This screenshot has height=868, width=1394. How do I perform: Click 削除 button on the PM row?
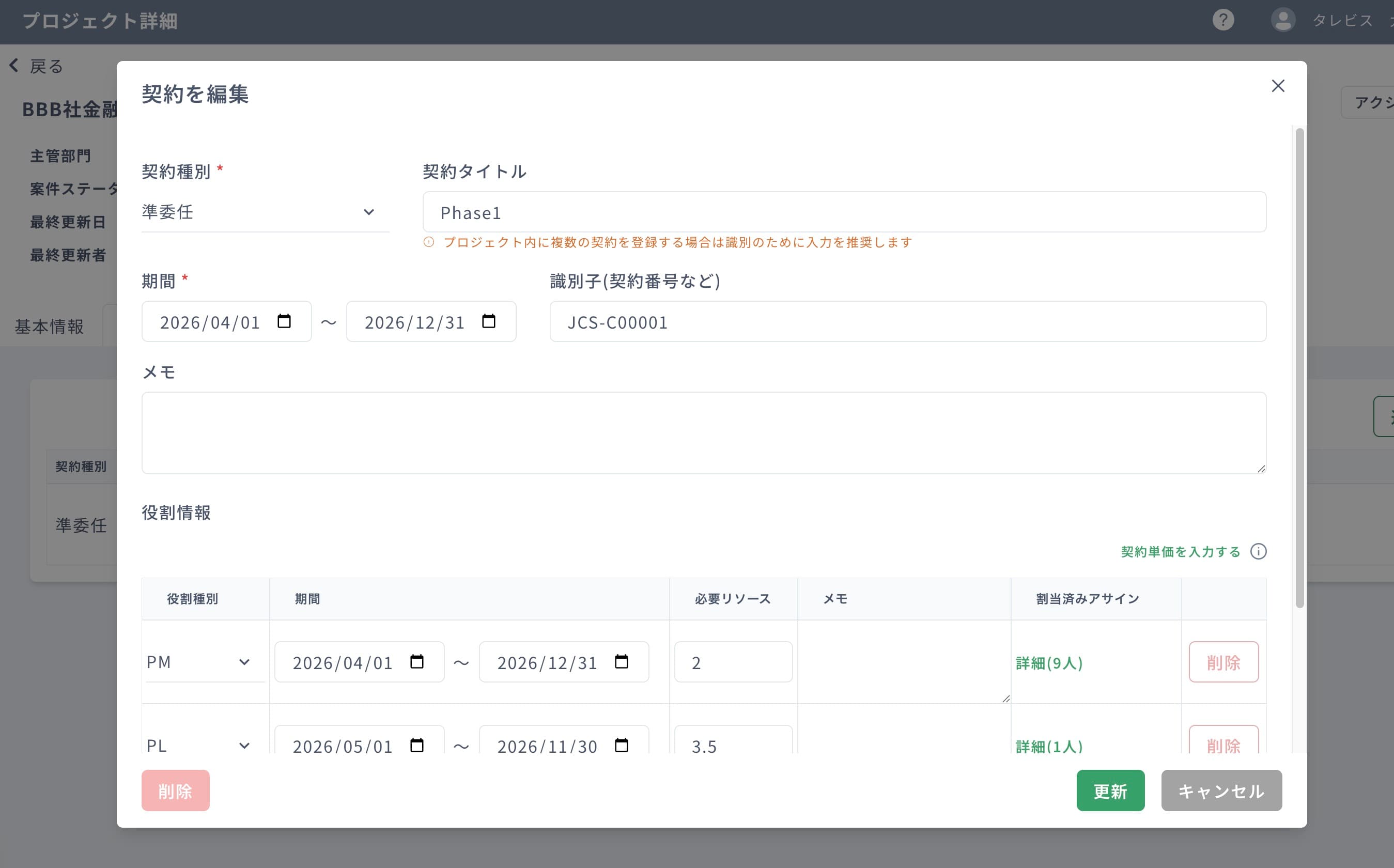point(1223,662)
